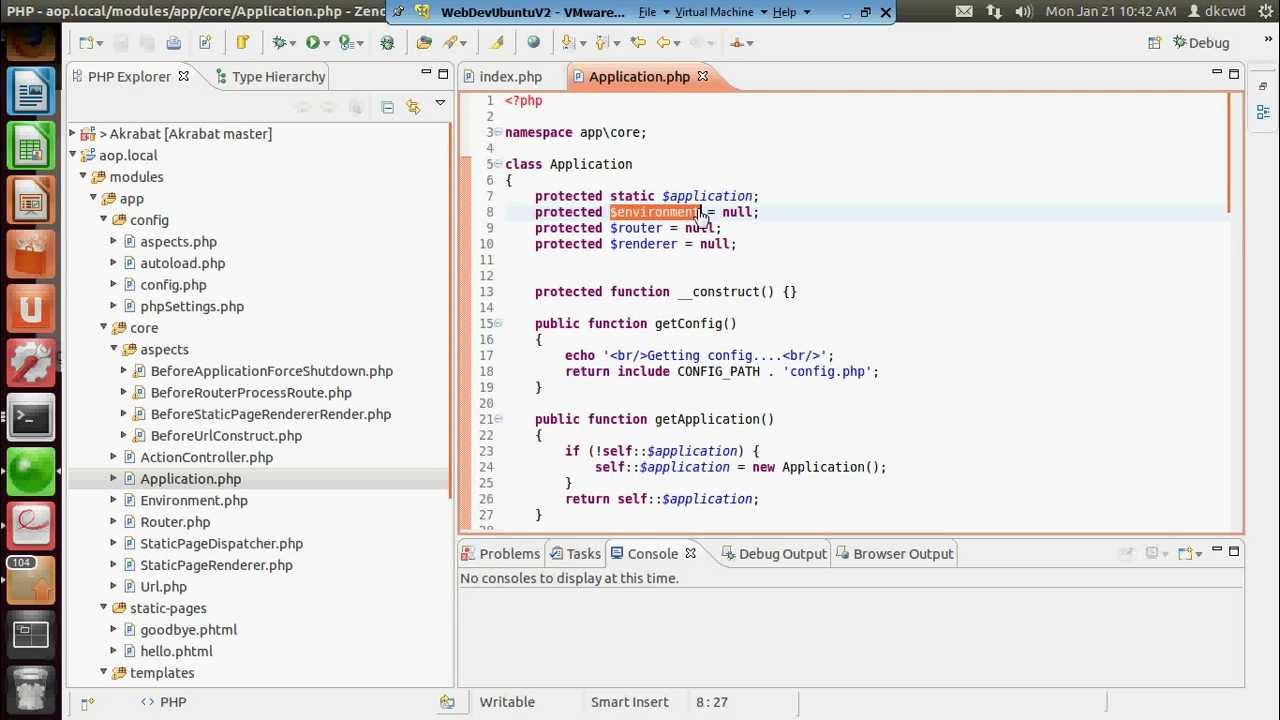1280x720 pixels.
Task: Click the Back navigation arrow icon
Action: [x=663, y=43]
